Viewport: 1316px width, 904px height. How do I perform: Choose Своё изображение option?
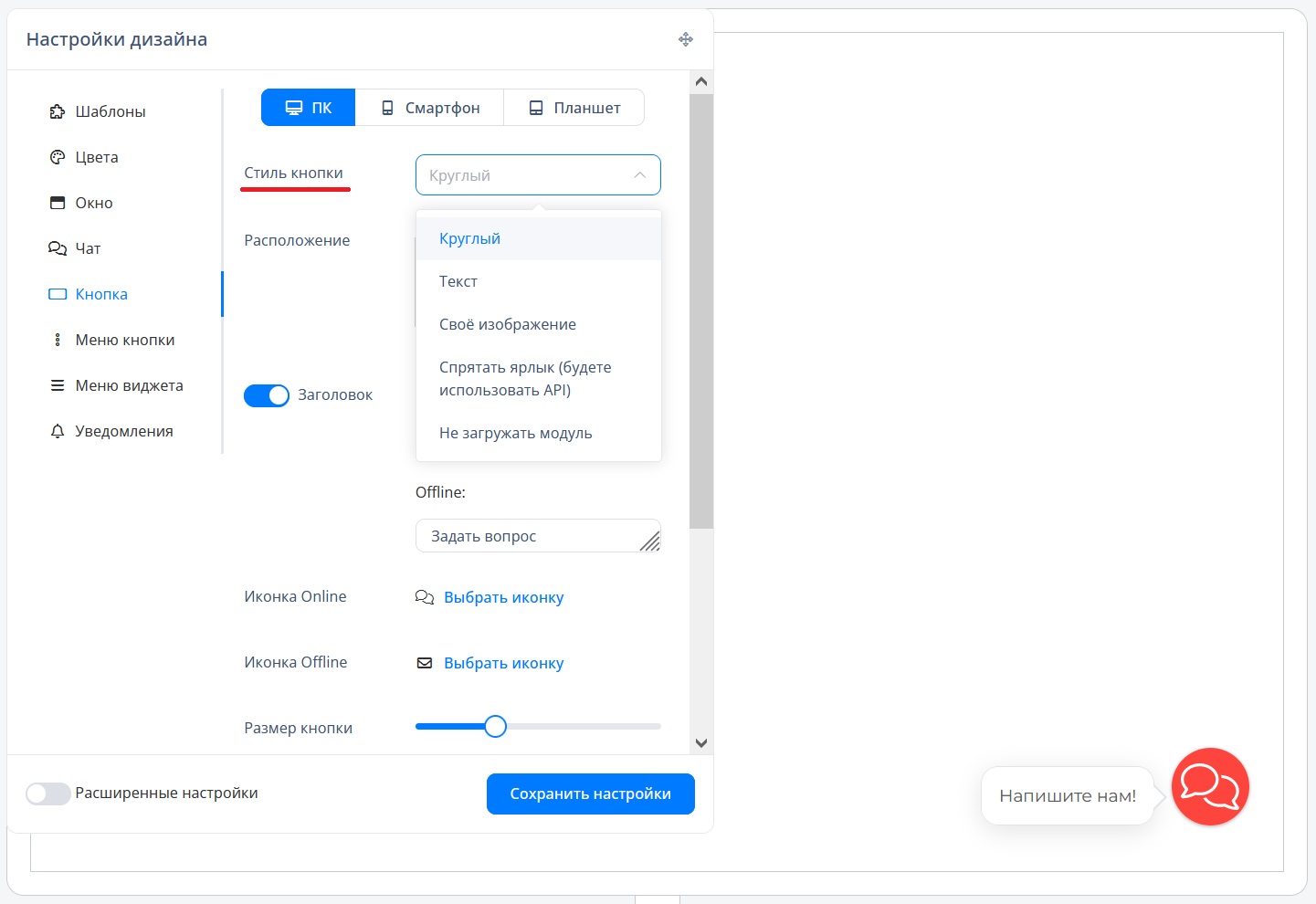[508, 324]
